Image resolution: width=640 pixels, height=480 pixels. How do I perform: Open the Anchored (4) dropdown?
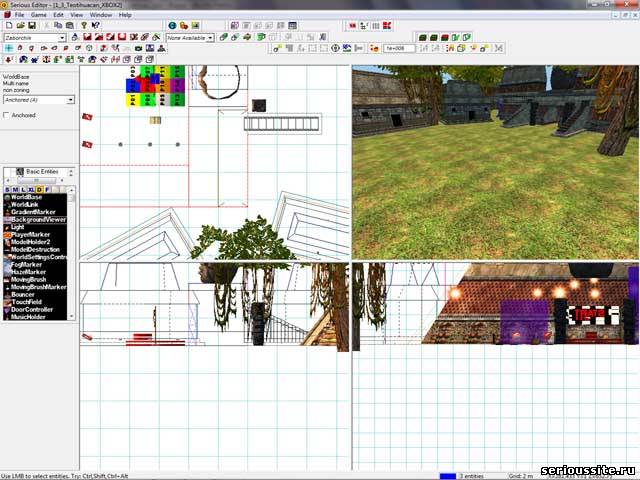[x=70, y=100]
